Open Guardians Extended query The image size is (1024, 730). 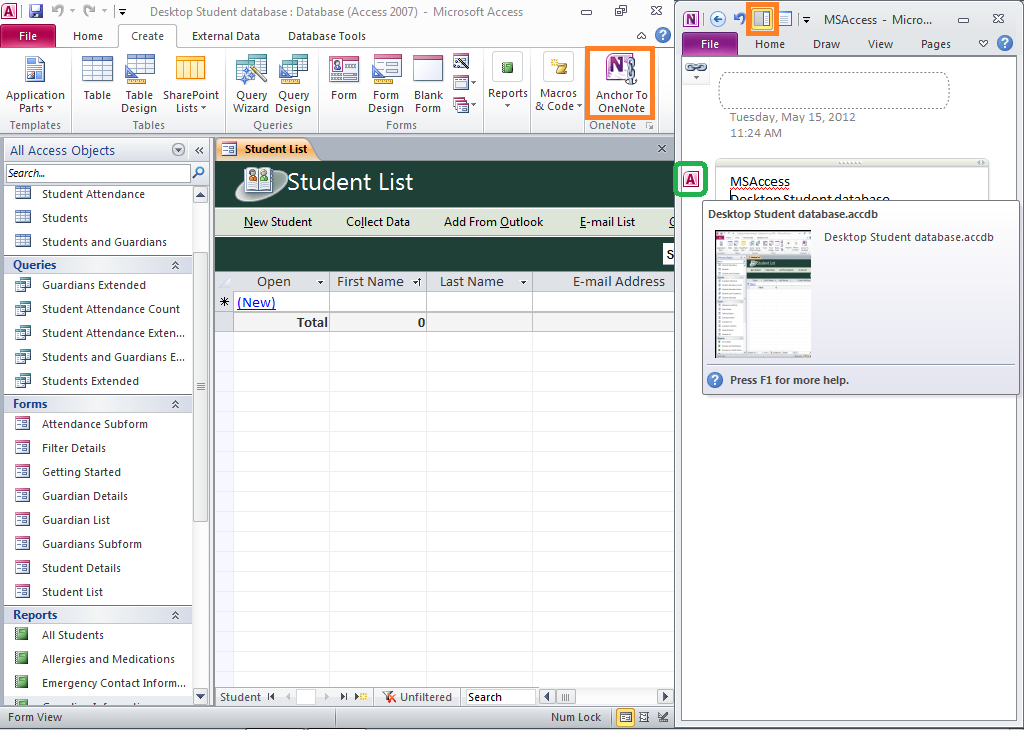click(x=93, y=285)
